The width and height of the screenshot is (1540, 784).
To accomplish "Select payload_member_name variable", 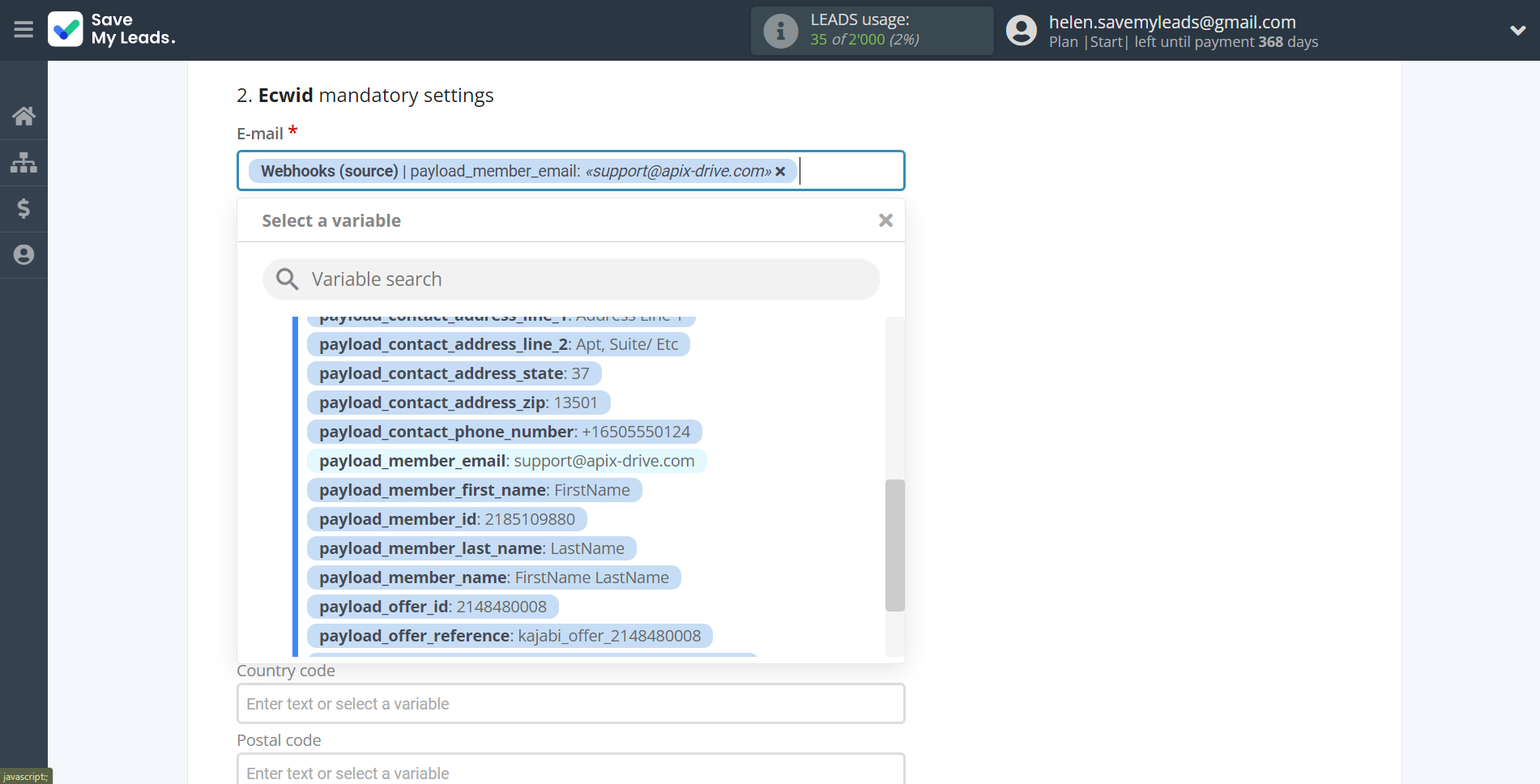I will 493,577.
